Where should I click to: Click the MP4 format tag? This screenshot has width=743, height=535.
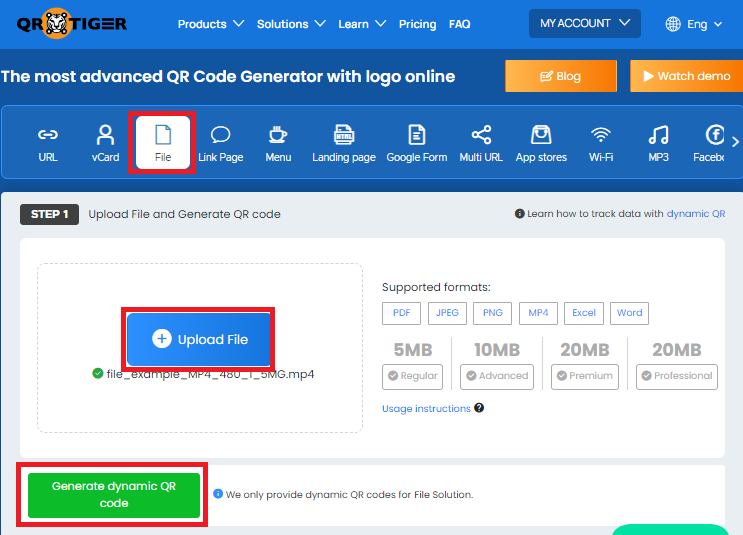tap(538, 313)
